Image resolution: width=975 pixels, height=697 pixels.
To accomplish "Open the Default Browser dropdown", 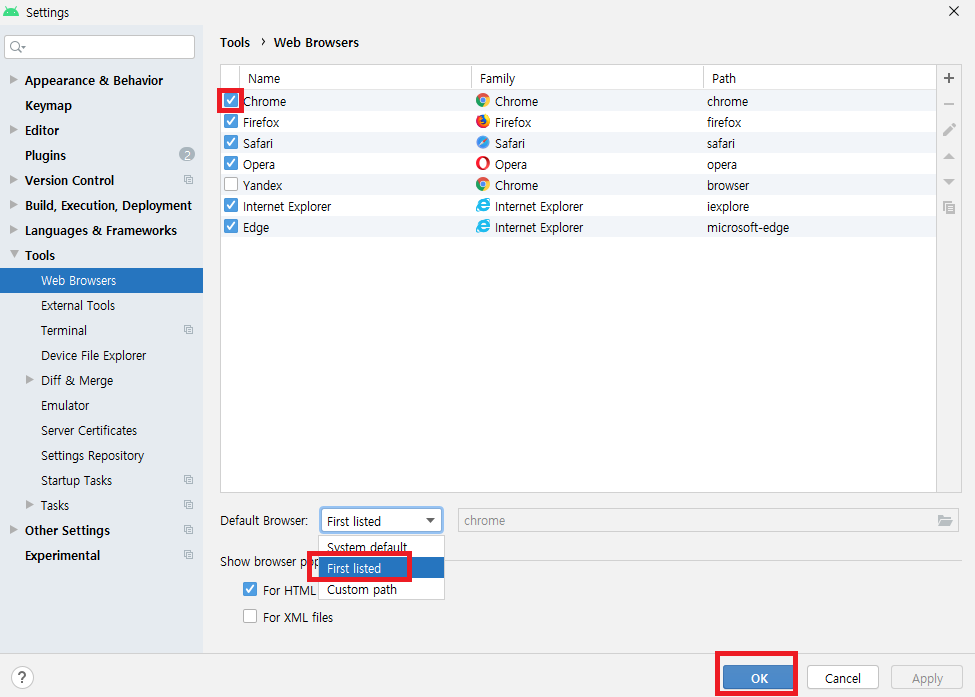I will point(381,520).
